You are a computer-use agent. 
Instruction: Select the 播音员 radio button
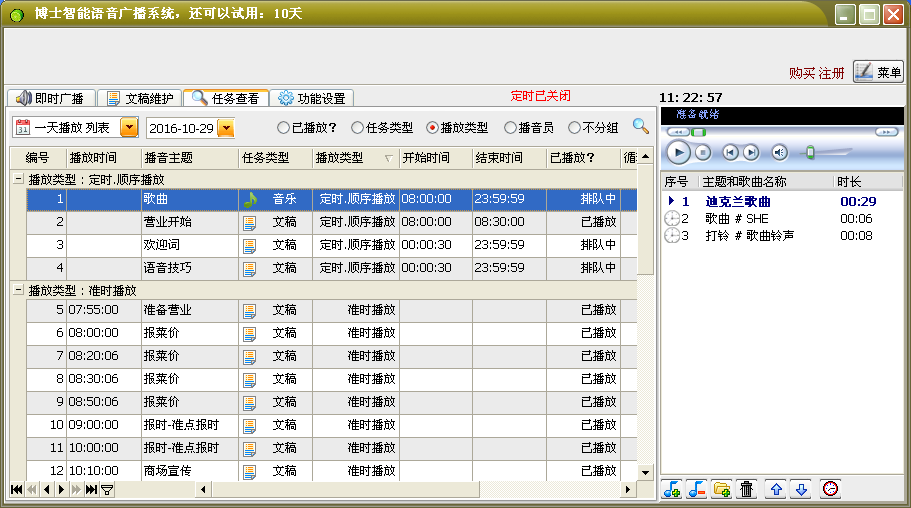click(510, 127)
